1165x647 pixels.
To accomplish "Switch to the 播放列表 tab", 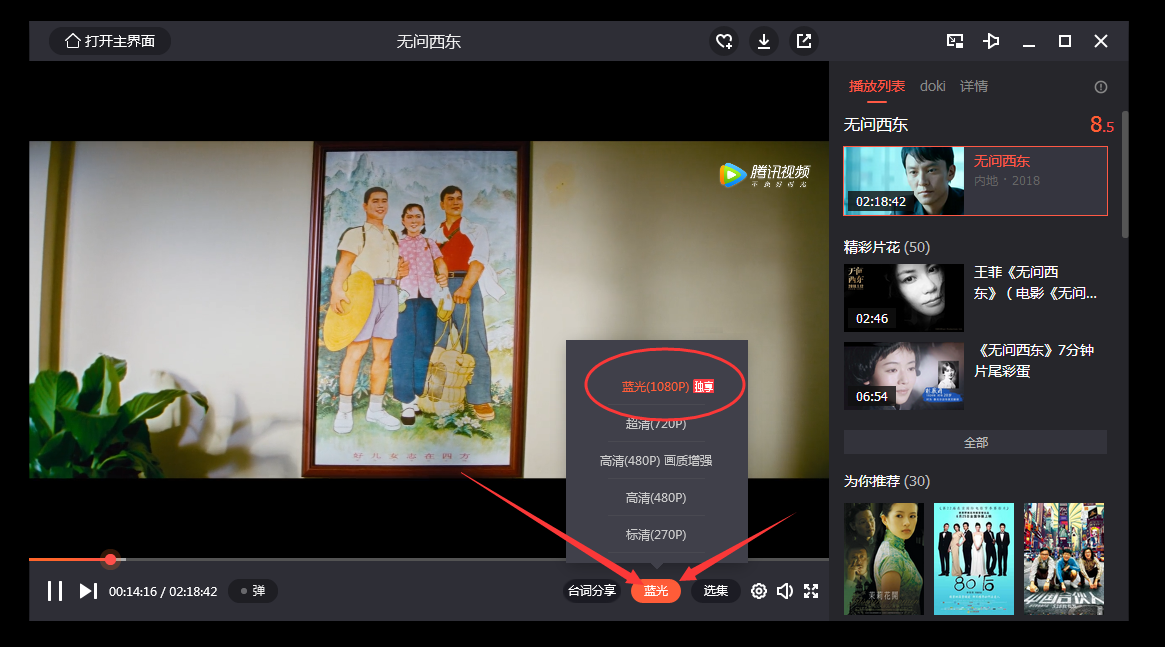I will tap(877, 86).
